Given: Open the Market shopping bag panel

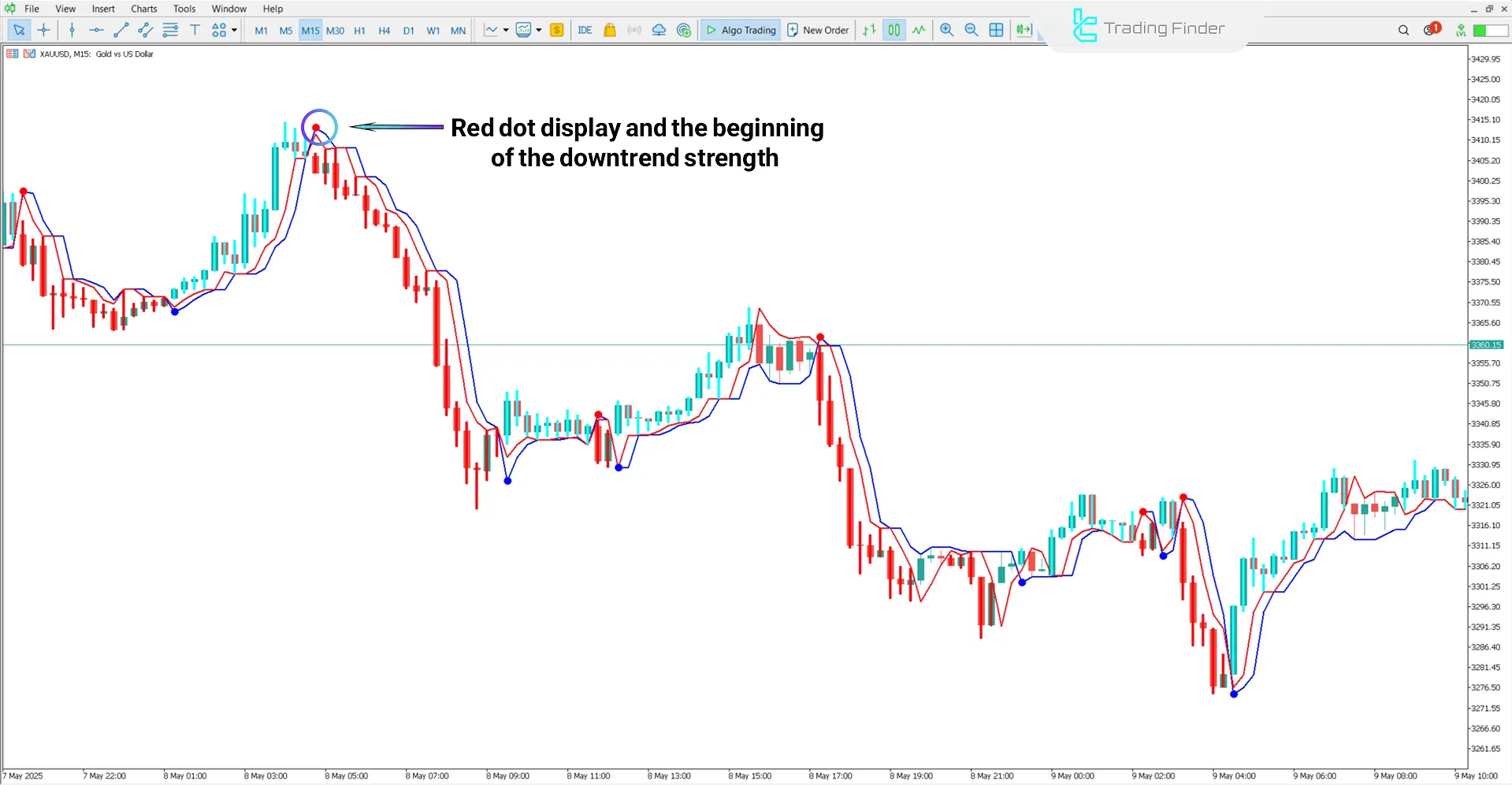Looking at the screenshot, I should pyautogui.click(x=609, y=30).
